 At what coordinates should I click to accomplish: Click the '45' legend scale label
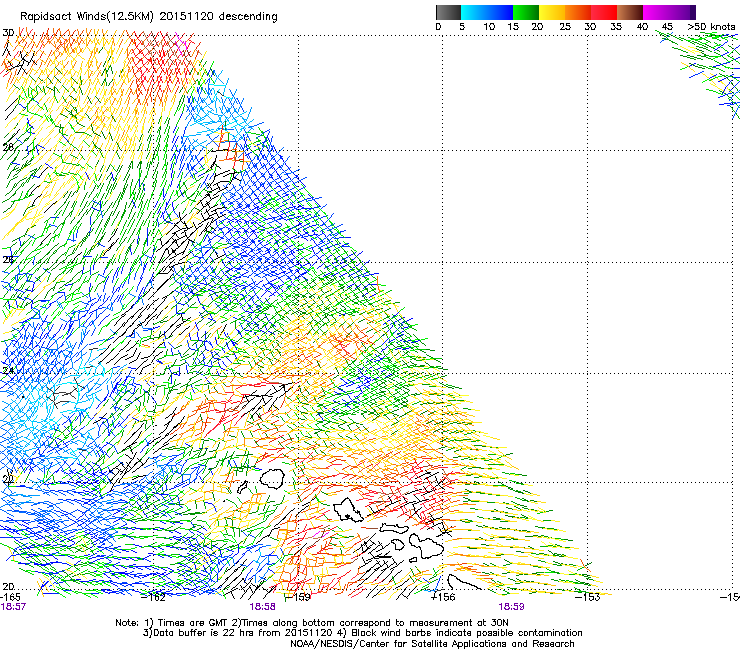click(x=667, y=27)
